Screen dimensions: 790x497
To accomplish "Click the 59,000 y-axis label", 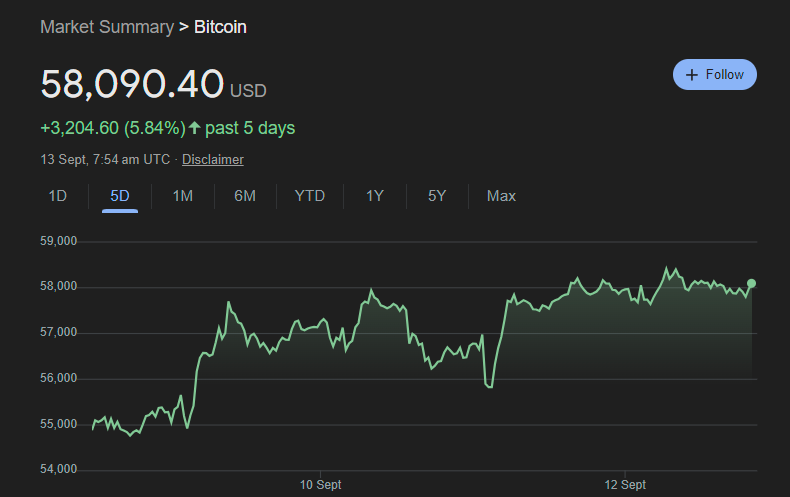I will [x=60, y=242].
